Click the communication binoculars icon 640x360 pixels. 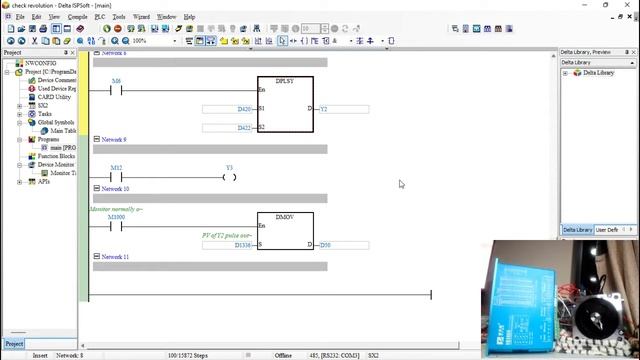257,29
